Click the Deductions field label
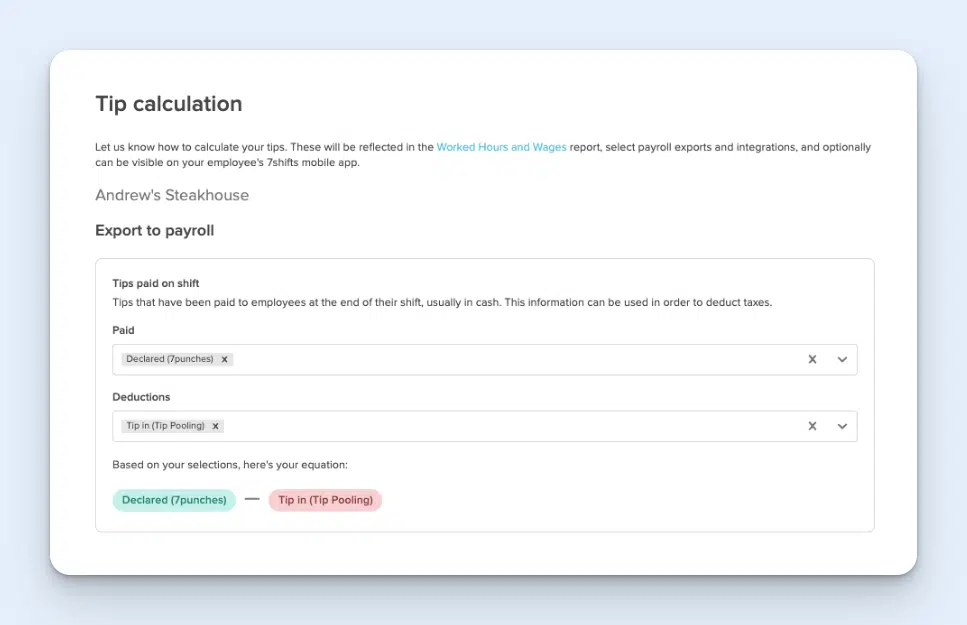967x625 pixels. [141, 397]
